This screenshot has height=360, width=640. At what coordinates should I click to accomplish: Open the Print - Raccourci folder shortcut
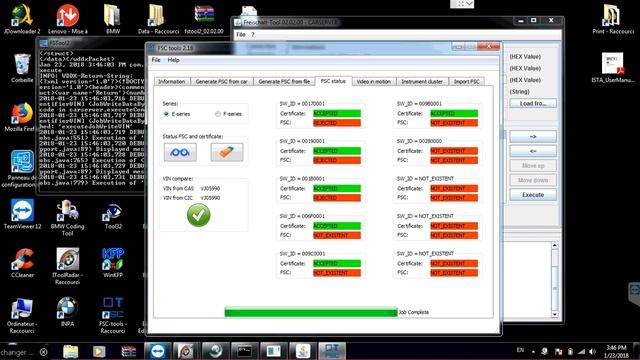click(613, 19)
